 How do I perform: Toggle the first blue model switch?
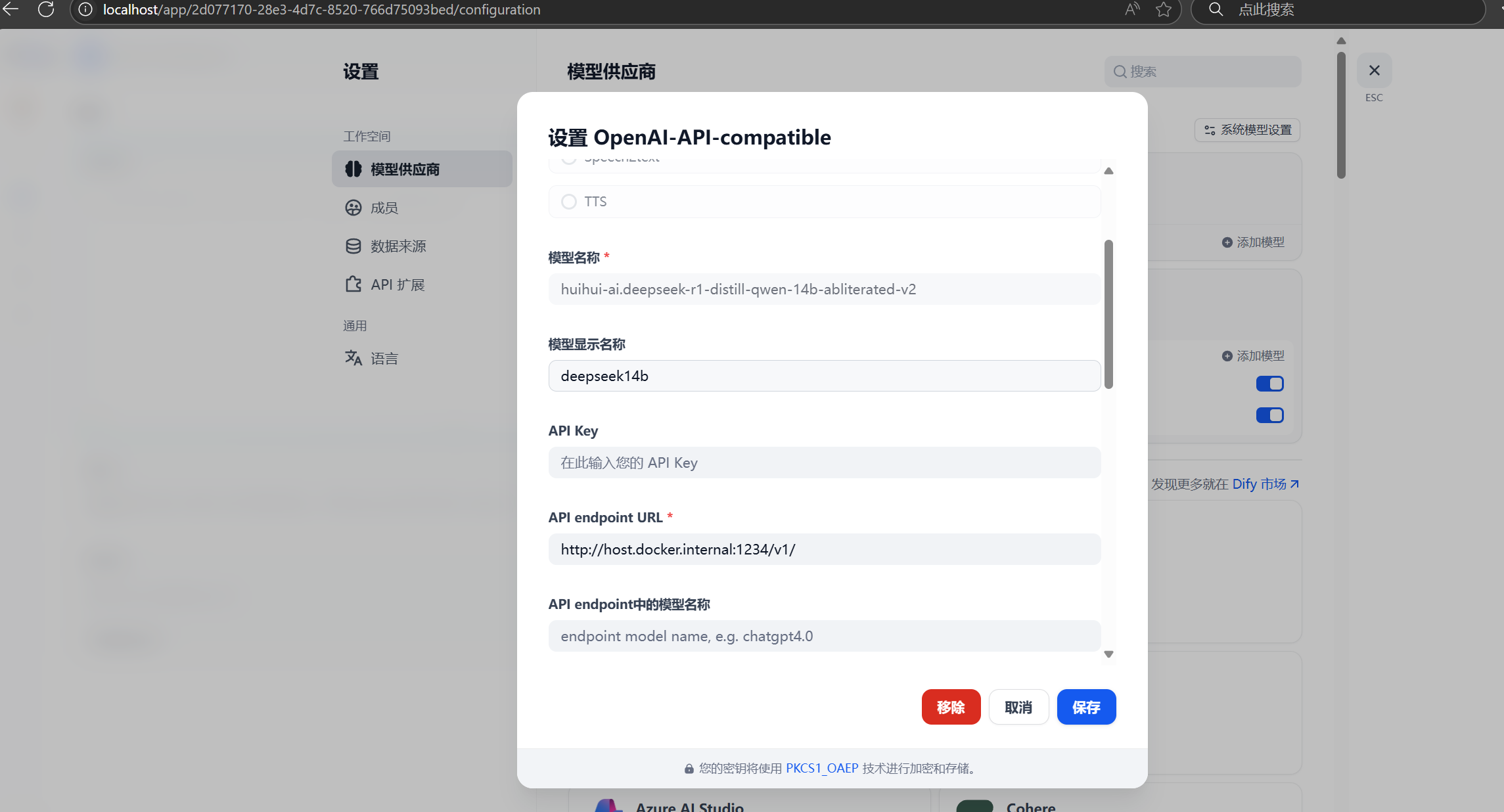click(1269, 384)
